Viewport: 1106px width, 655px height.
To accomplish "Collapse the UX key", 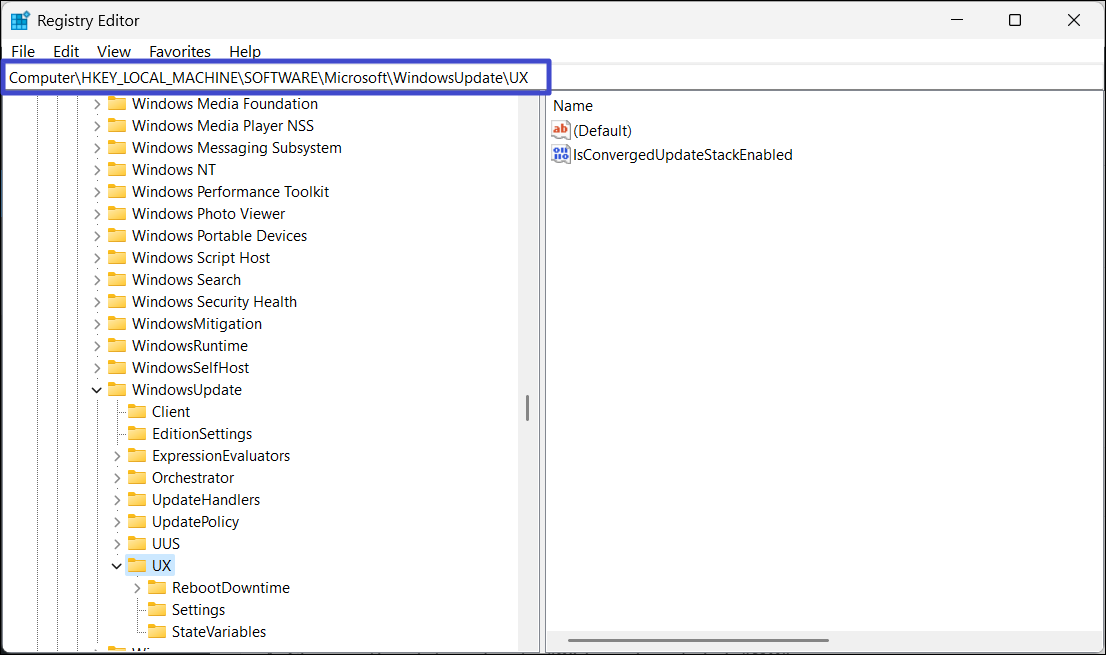I will (x=117, y=566).
